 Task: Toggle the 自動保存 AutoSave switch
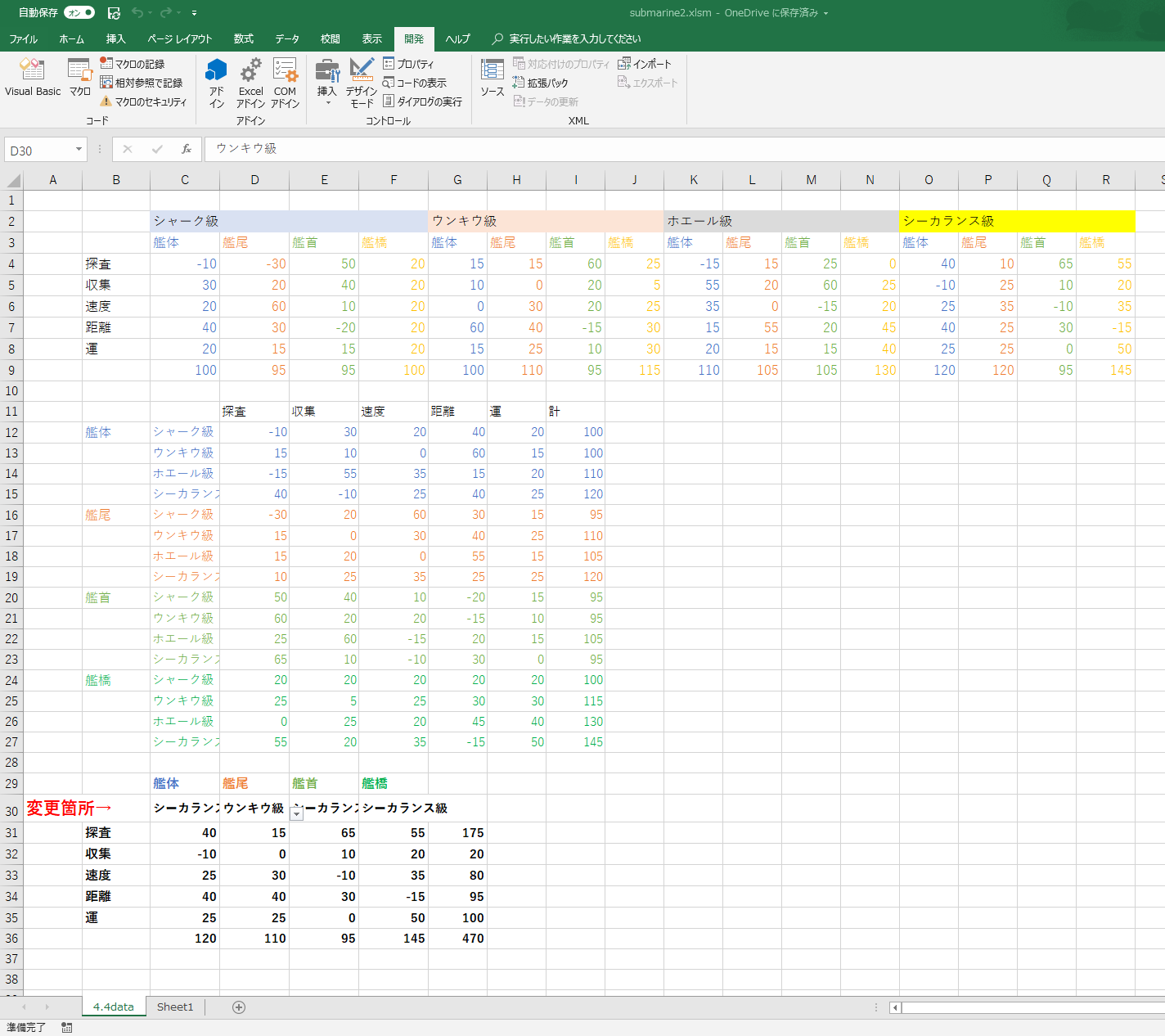click(x=79, y=13)
